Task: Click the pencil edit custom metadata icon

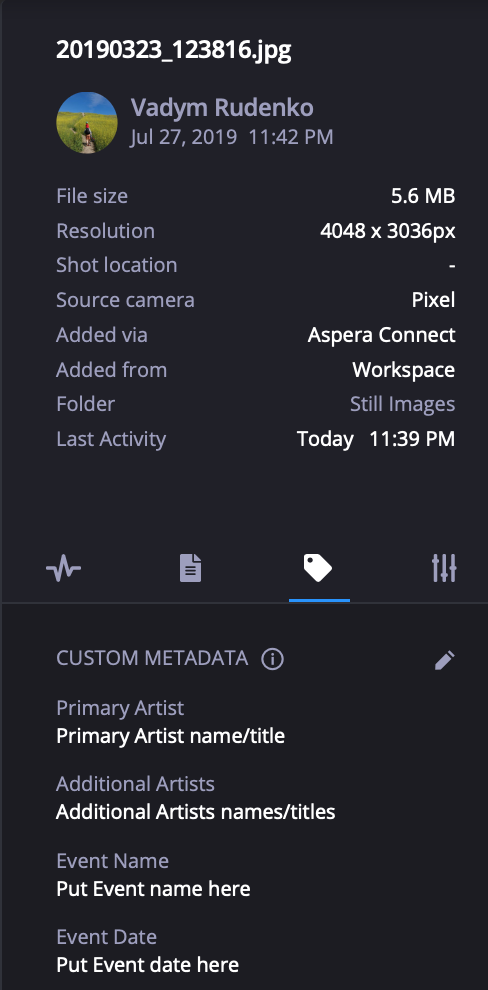Action: [x=444, y=660]
